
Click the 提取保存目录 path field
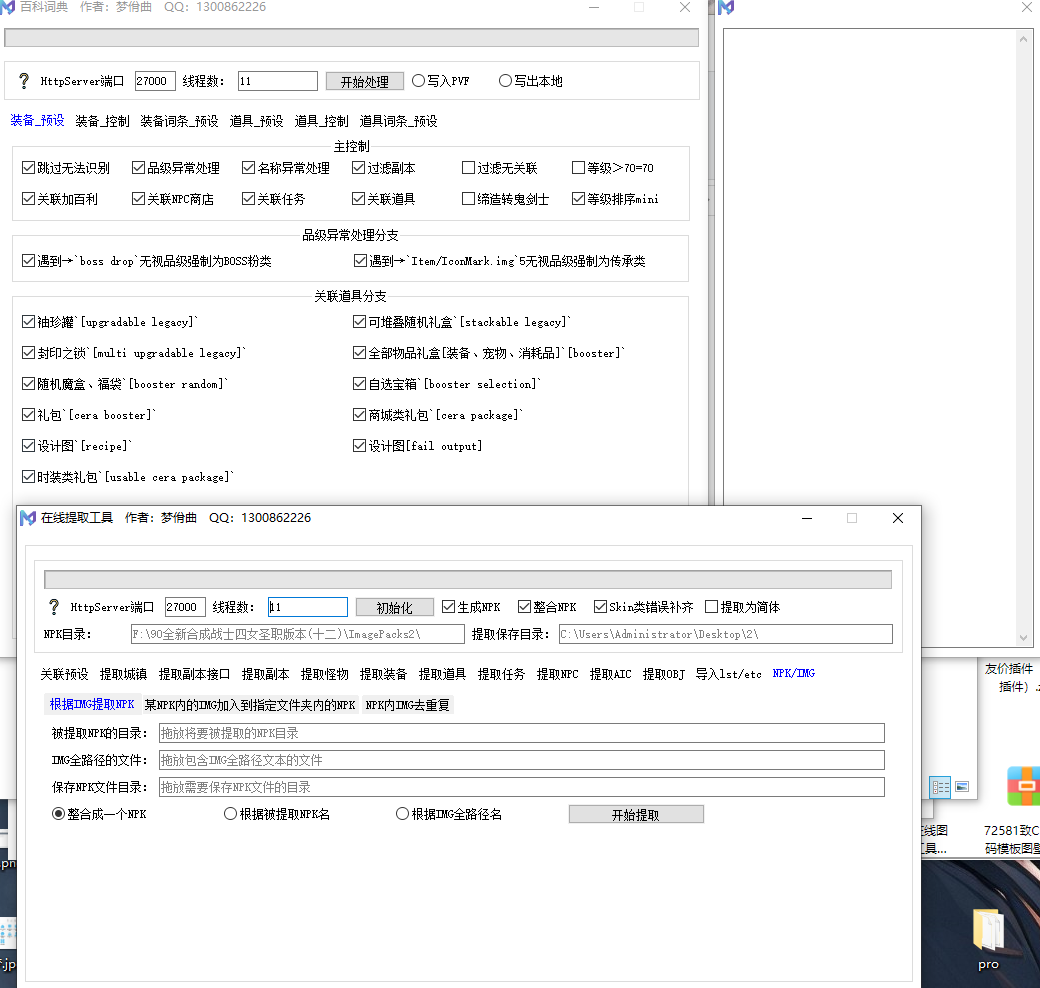point(726,634)
